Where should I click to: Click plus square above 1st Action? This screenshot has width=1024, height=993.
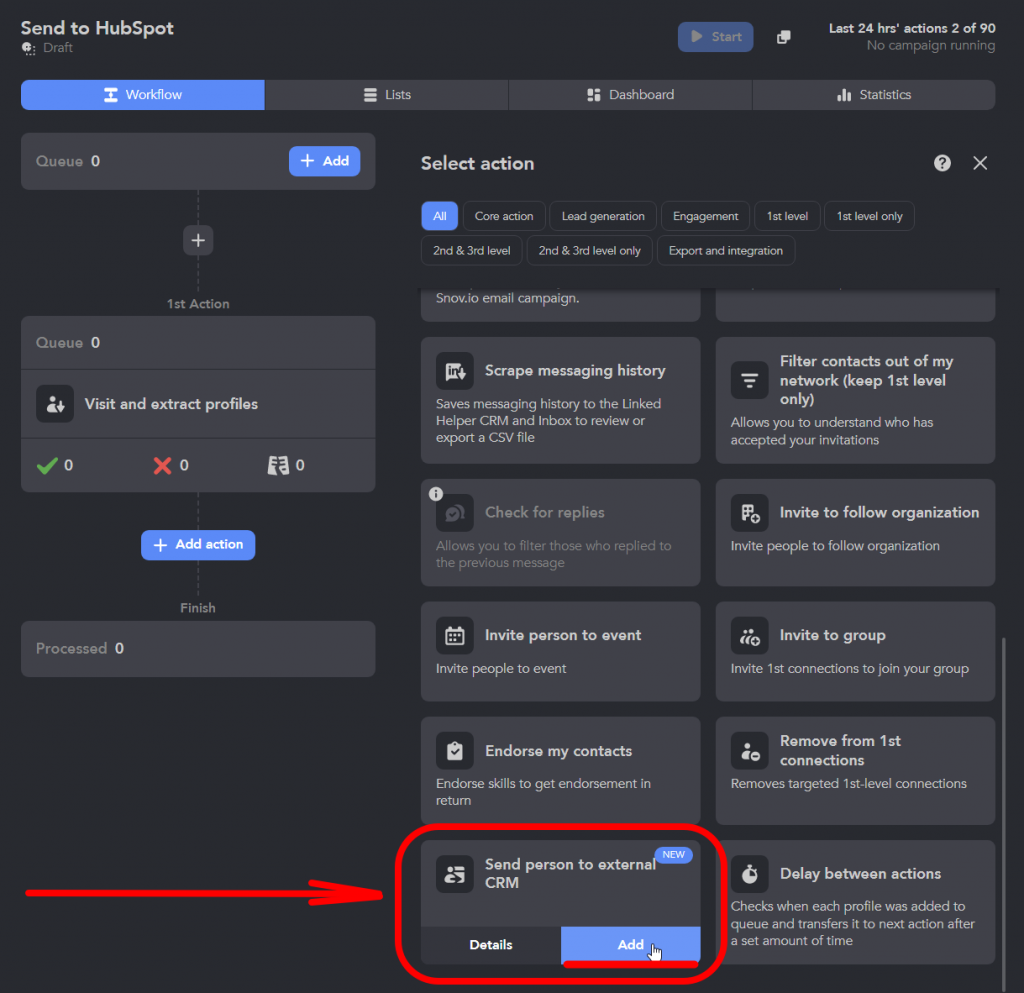[x=198, y=240]
